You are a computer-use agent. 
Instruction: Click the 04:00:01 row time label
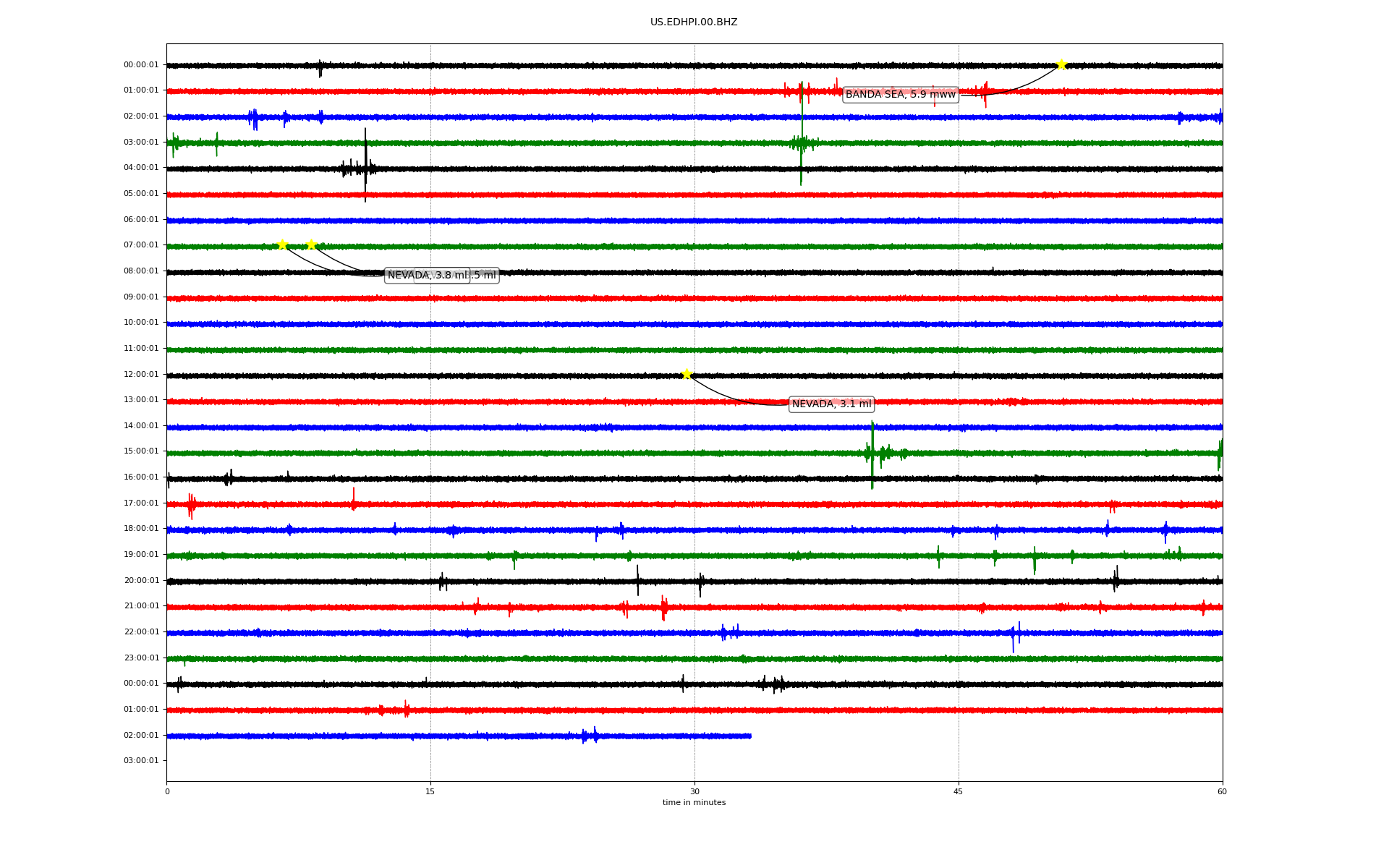(x=141, y=168)
